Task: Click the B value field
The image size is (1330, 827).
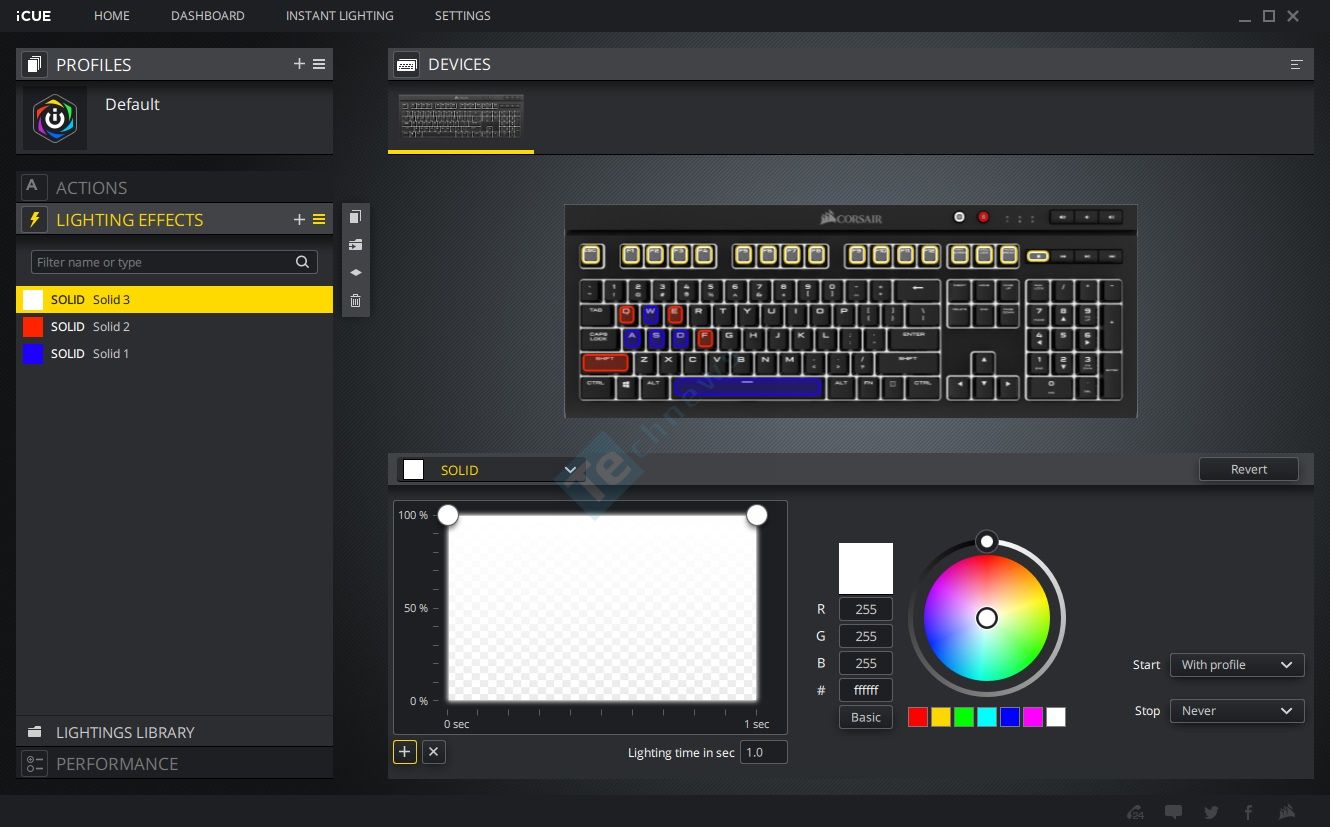Action: 866,663
